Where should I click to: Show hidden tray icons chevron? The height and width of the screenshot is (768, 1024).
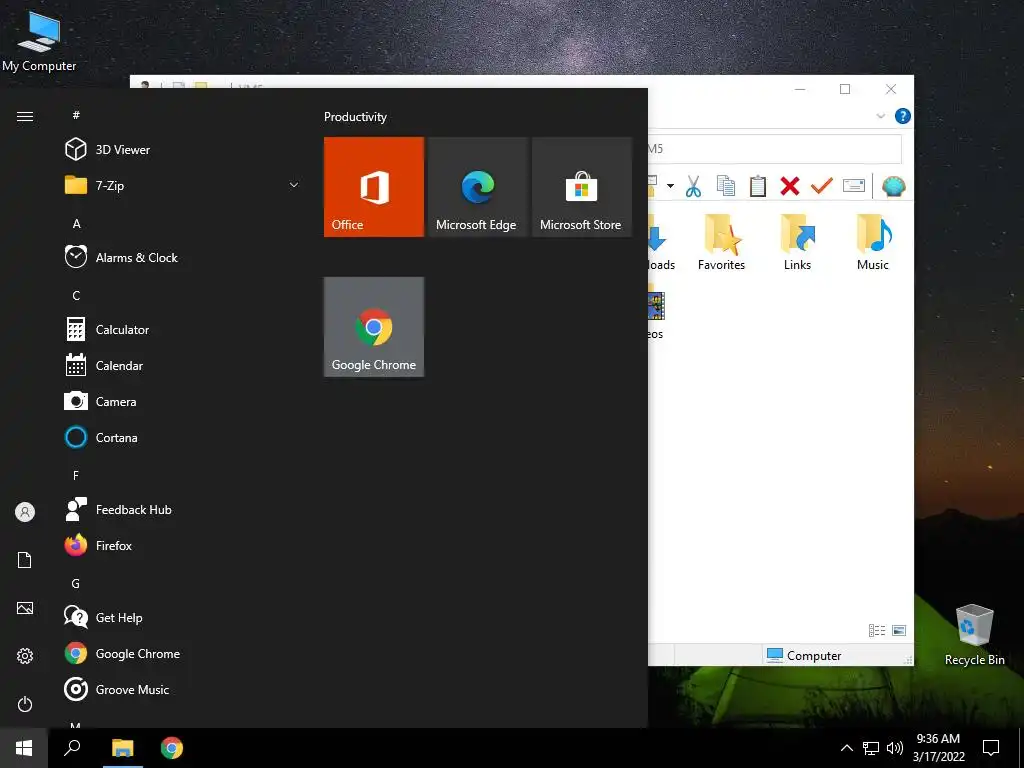(x=846, y=748)
